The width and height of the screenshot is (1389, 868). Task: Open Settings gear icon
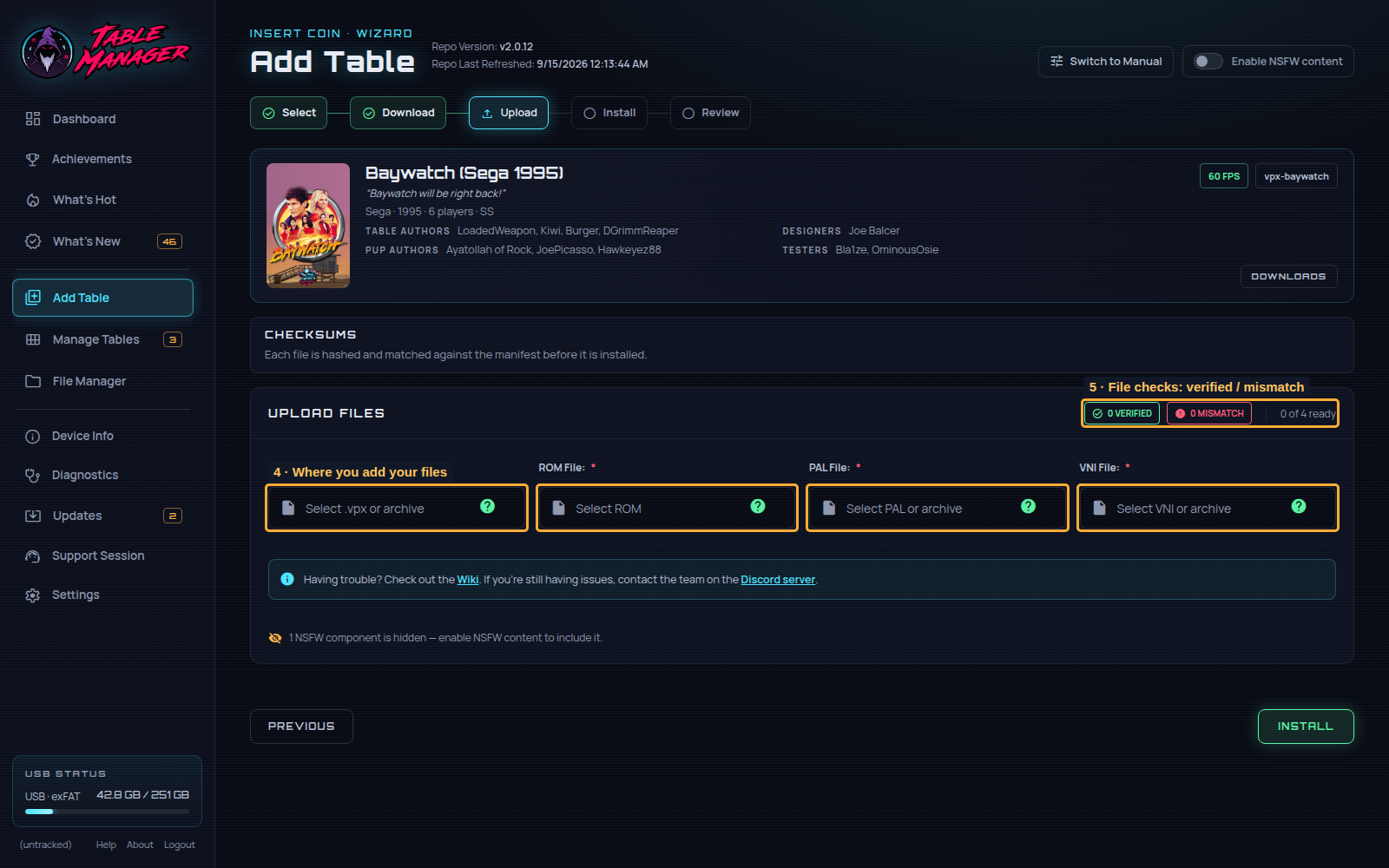tap(33, 595)
